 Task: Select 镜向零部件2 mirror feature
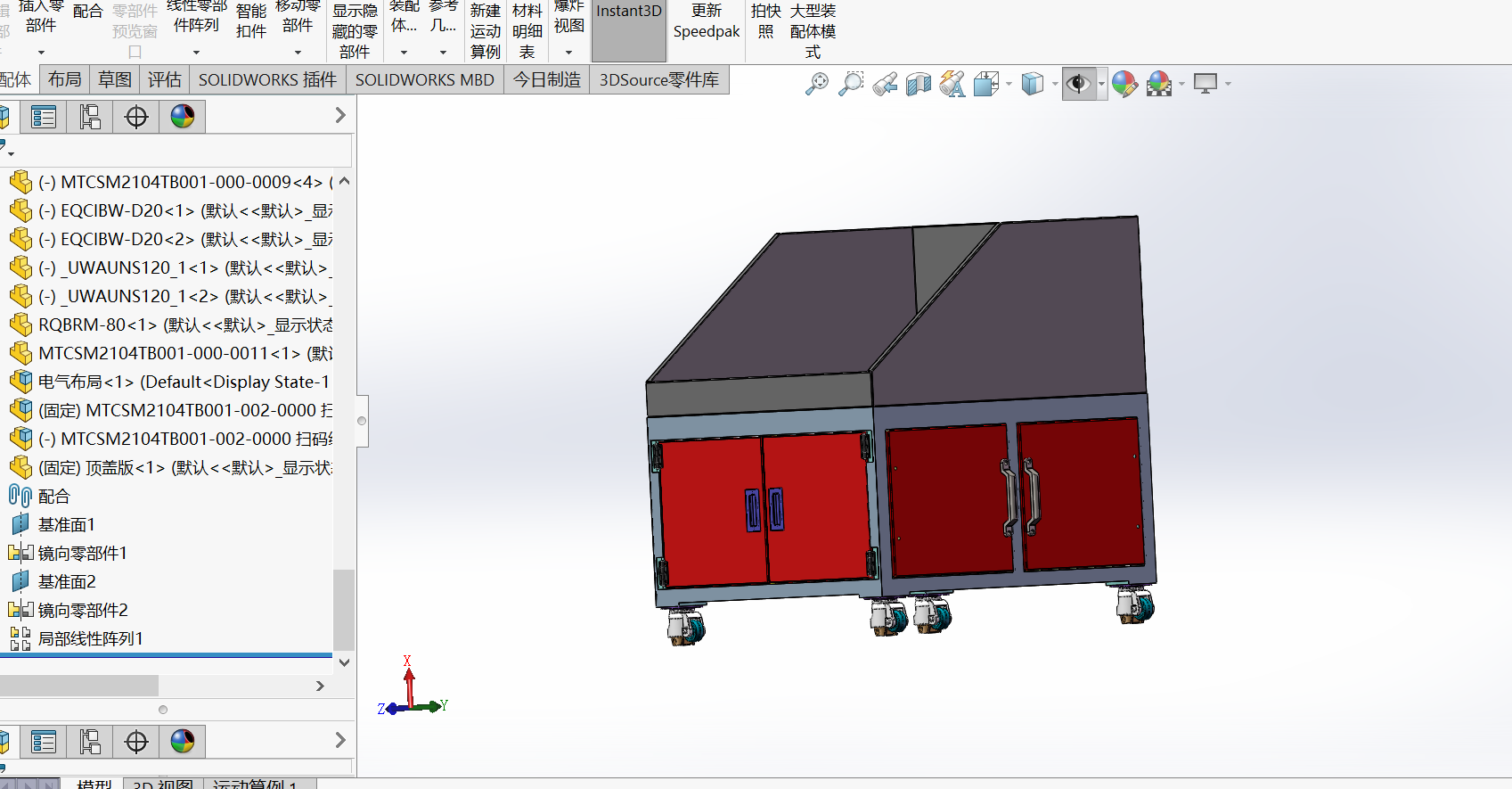[x=68, y=611]
